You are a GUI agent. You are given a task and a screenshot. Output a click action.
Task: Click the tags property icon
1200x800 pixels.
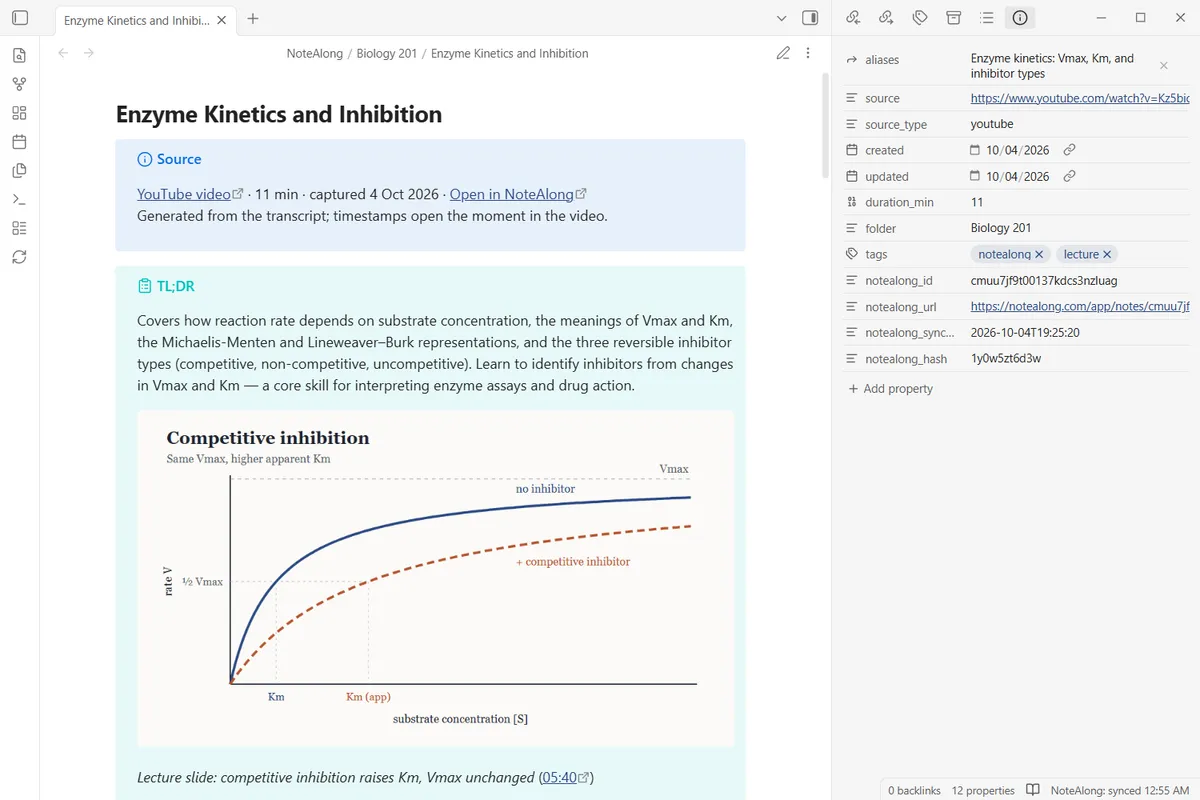(x=852, y=254)
